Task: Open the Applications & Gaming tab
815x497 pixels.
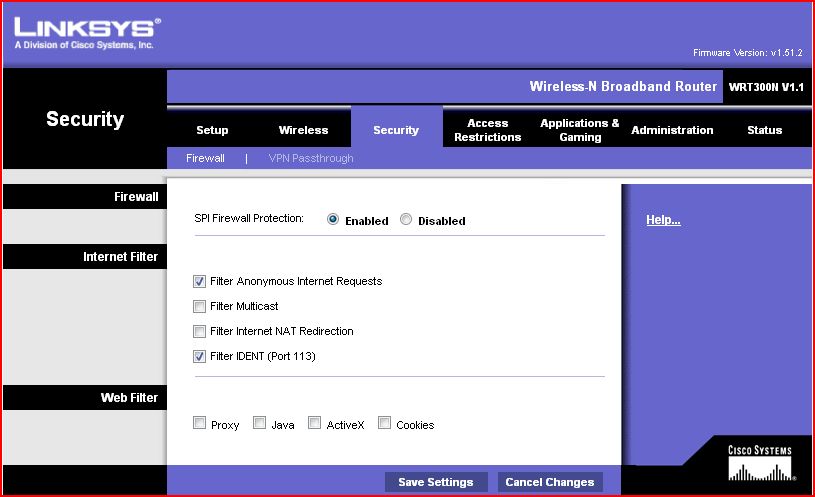Action: [x=580, y=130]
